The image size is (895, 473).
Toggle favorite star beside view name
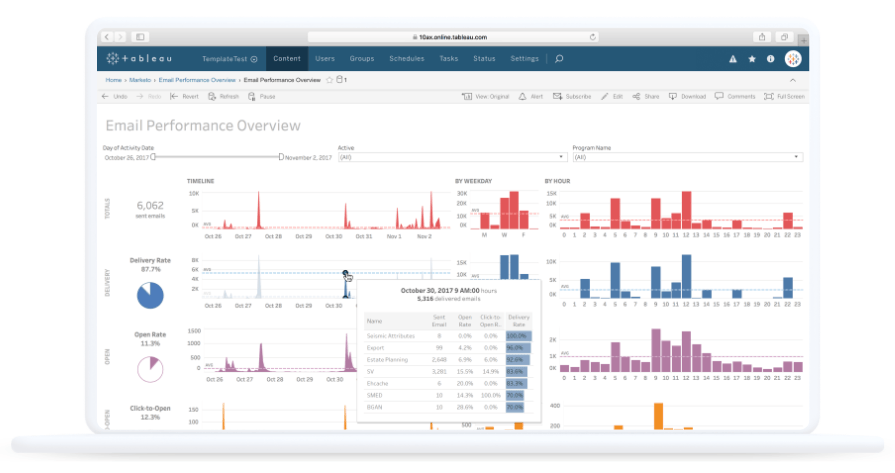point(329,79)
